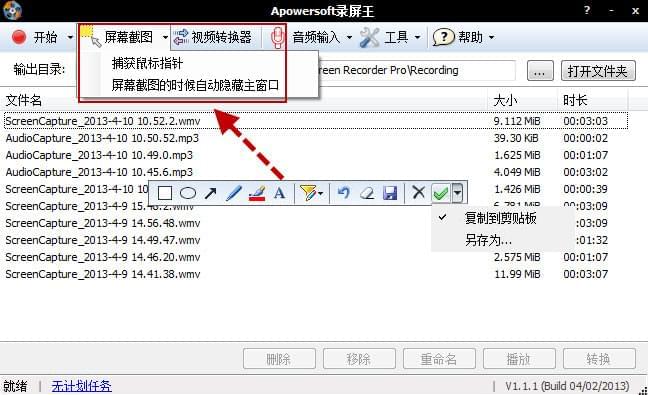Viewport: 648px width, 395px height.
Task: Expand the dropdown next to green checkmark
Action: tap(457, 193)
